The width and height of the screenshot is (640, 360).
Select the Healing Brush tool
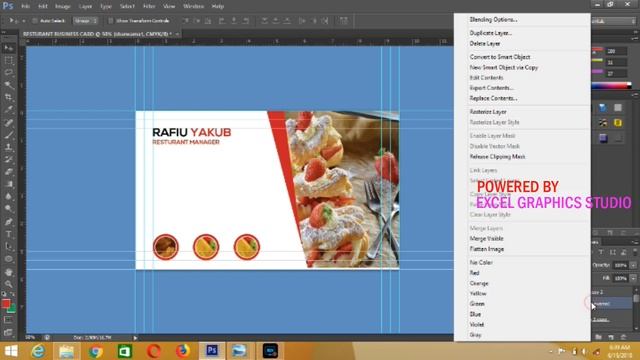point(8,122)
